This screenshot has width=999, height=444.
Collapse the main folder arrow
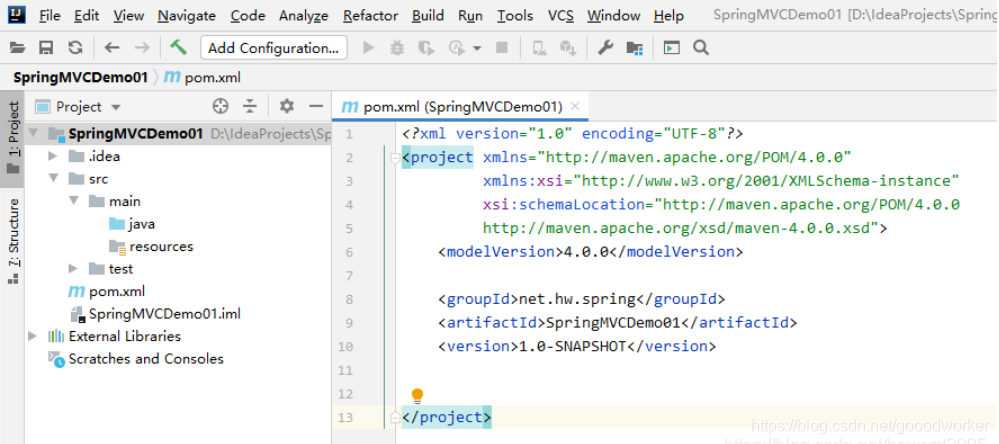click(x=74, y=201)
